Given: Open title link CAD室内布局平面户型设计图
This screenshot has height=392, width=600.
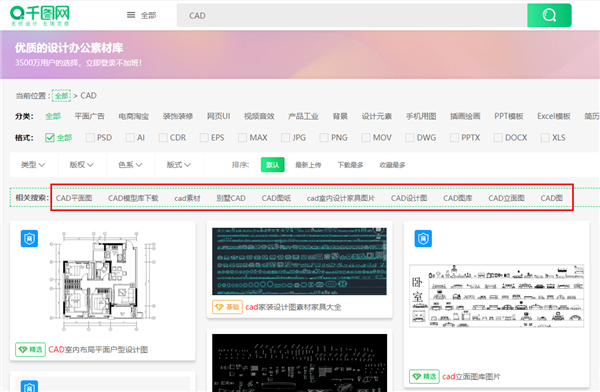Looking at the screenshot, I should click(x=98, y=350).
